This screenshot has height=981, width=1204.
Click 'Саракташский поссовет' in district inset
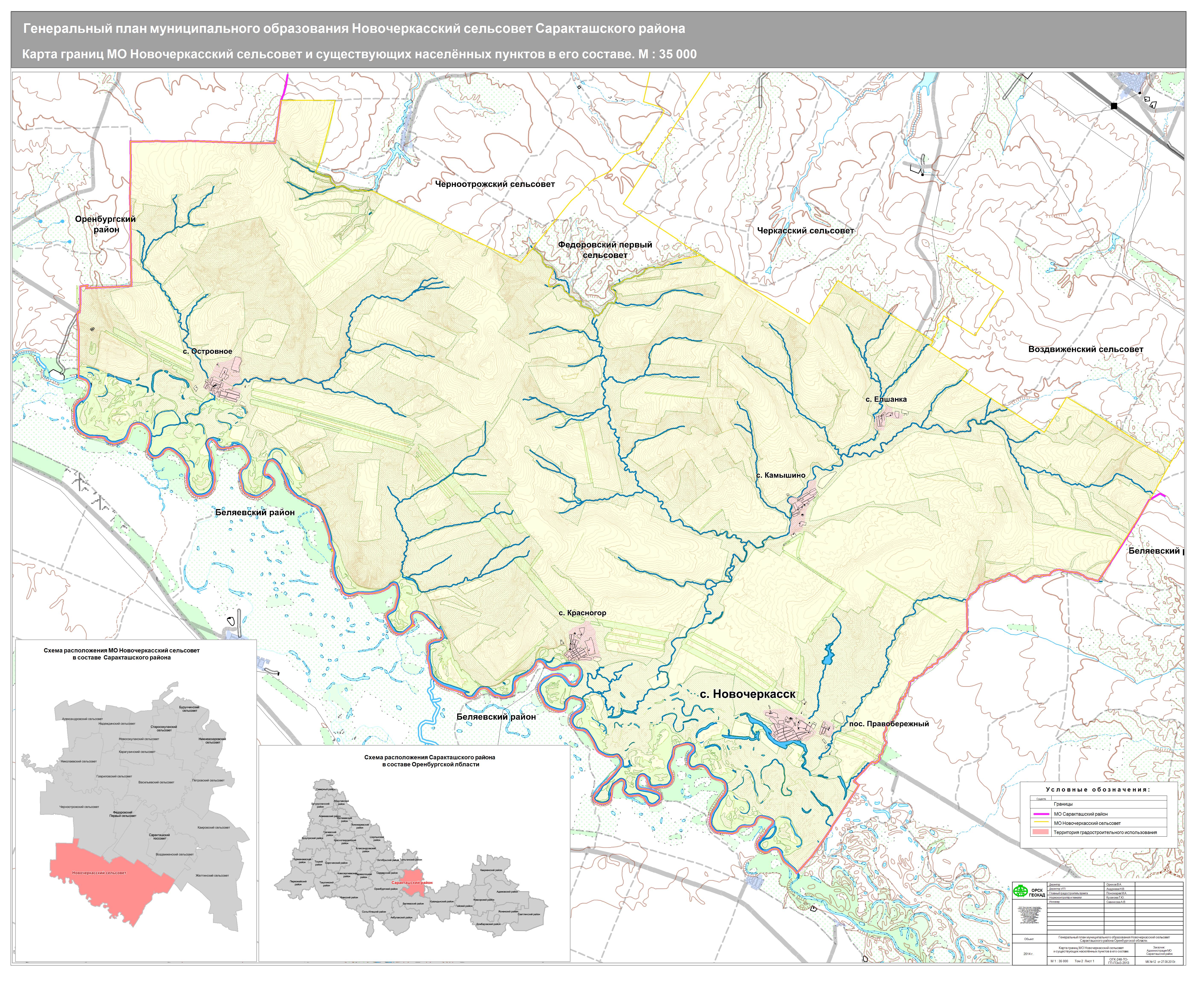click(x=159, y=837)
